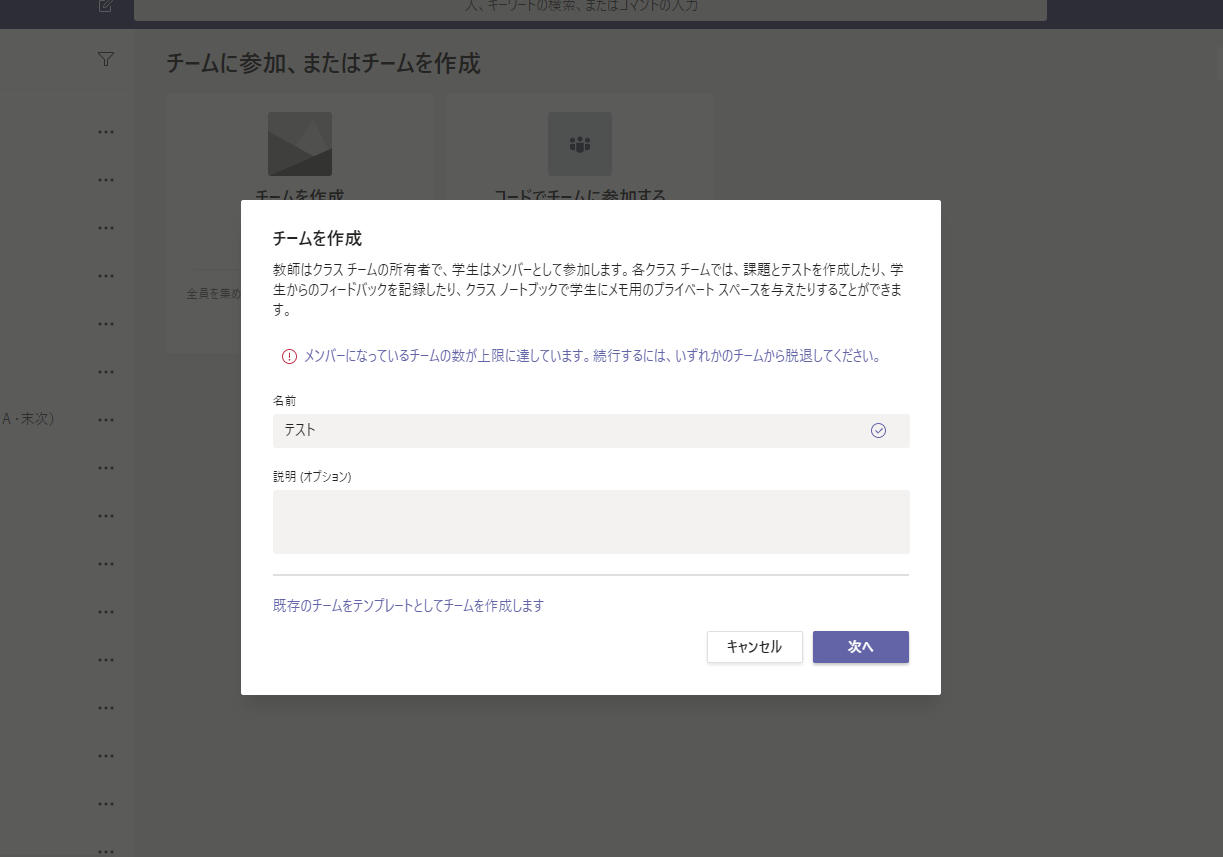This screenshot has height=857, width=1223.
Task: Open the filter icon above the team list
Action: 106,59
